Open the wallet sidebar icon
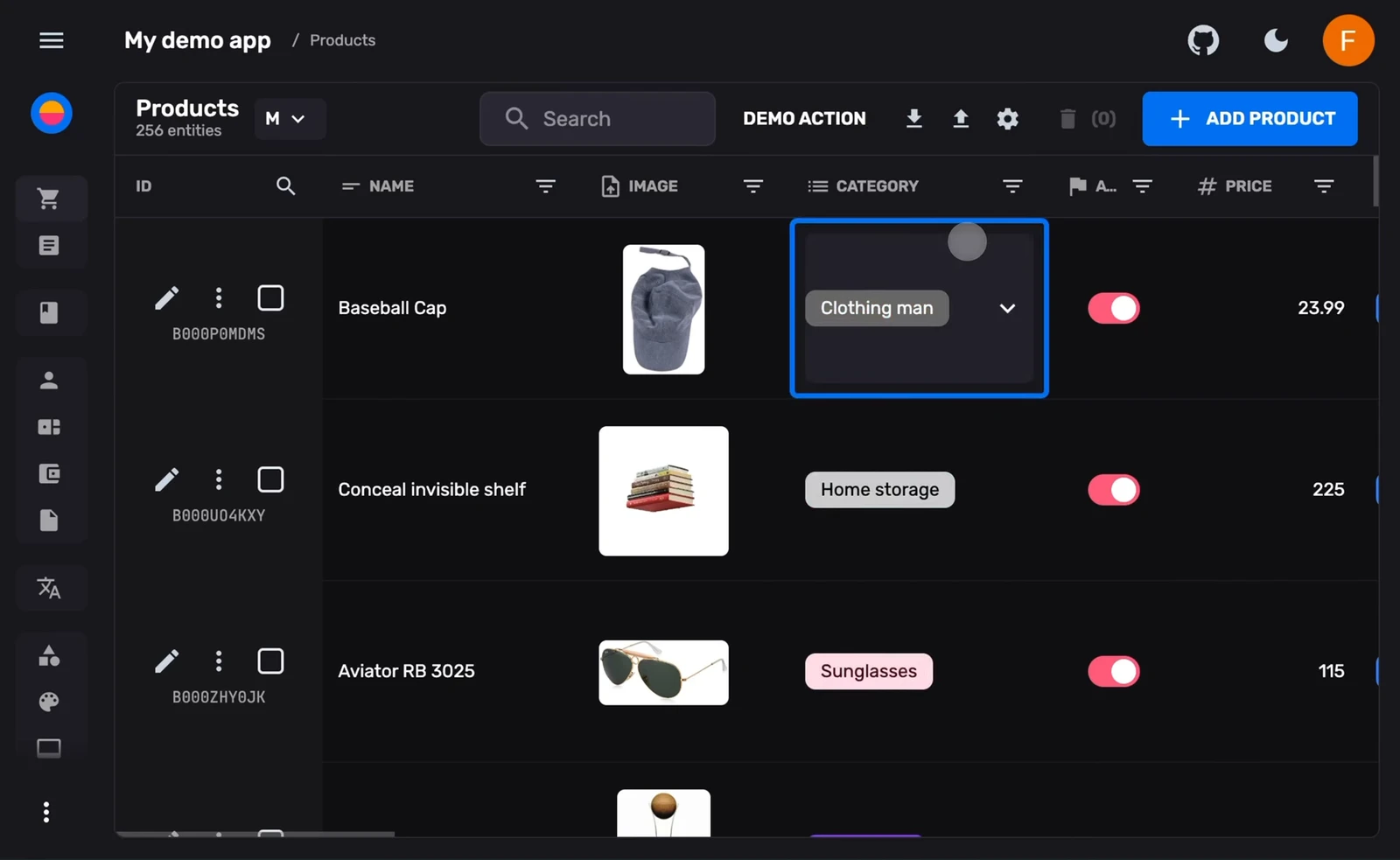Image resolution: width=1400 pixels, height=860 pixels. 49,474
